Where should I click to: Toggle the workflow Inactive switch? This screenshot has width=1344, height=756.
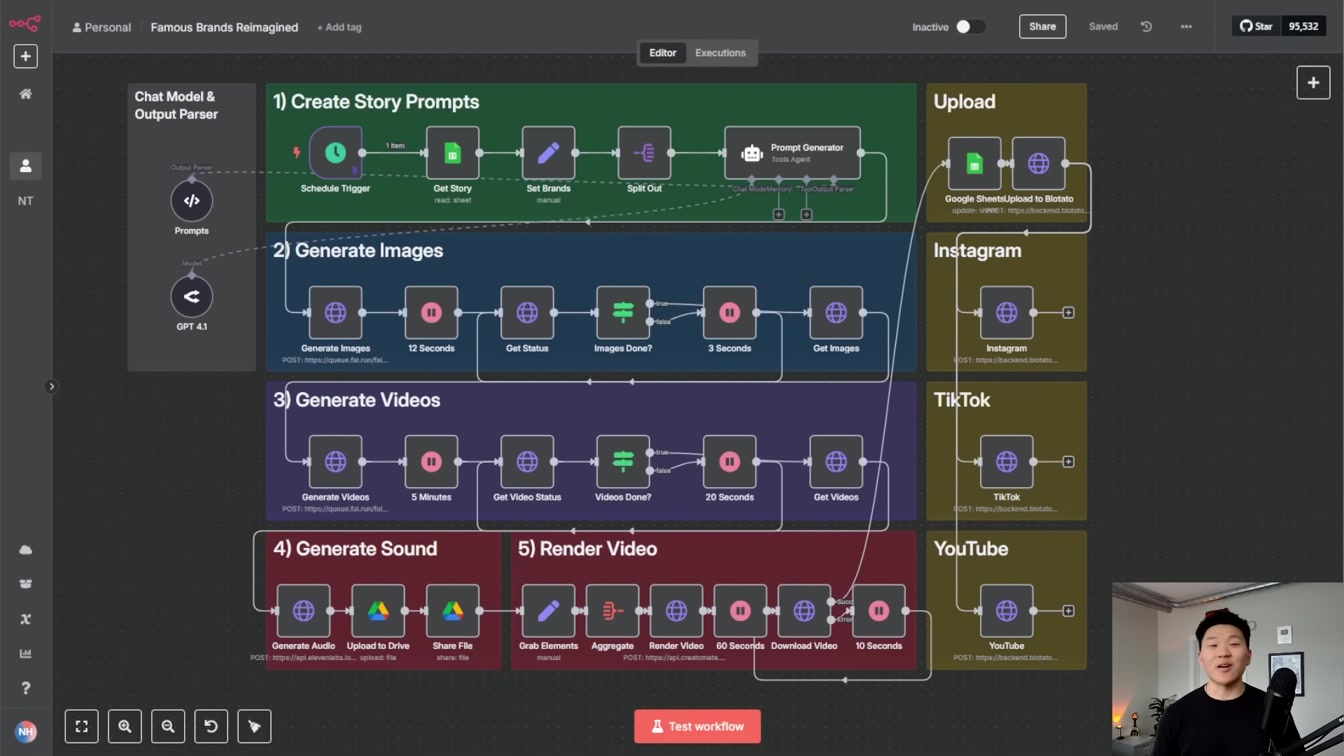point(969,27)
